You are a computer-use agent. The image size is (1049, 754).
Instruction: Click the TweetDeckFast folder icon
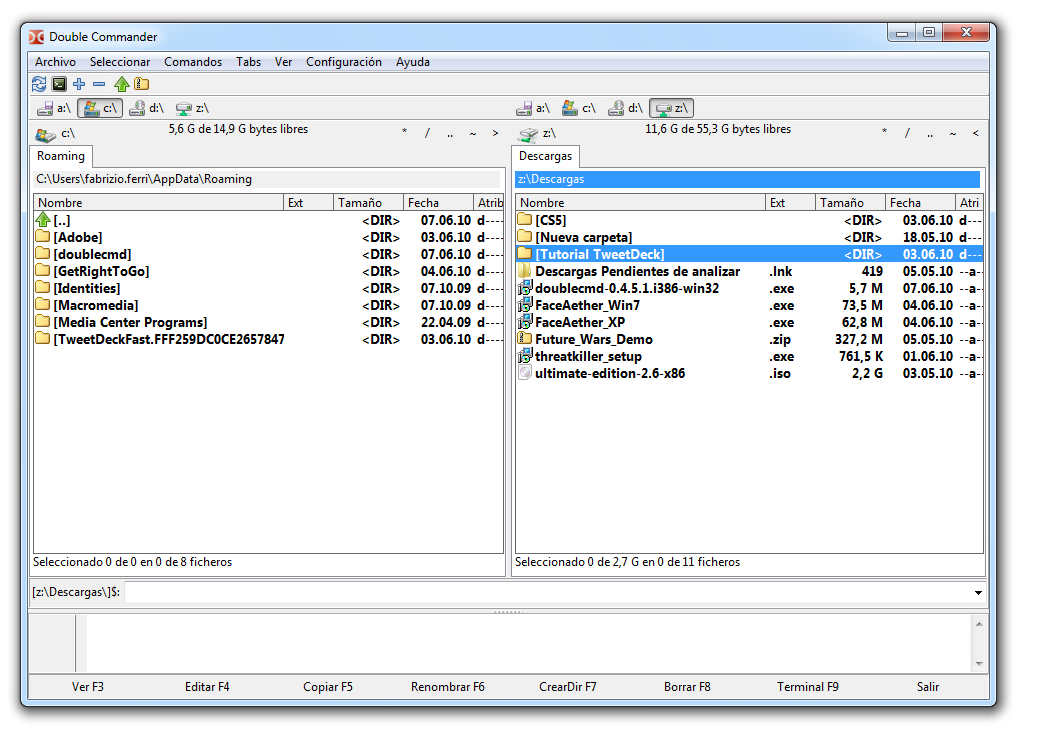43,339
